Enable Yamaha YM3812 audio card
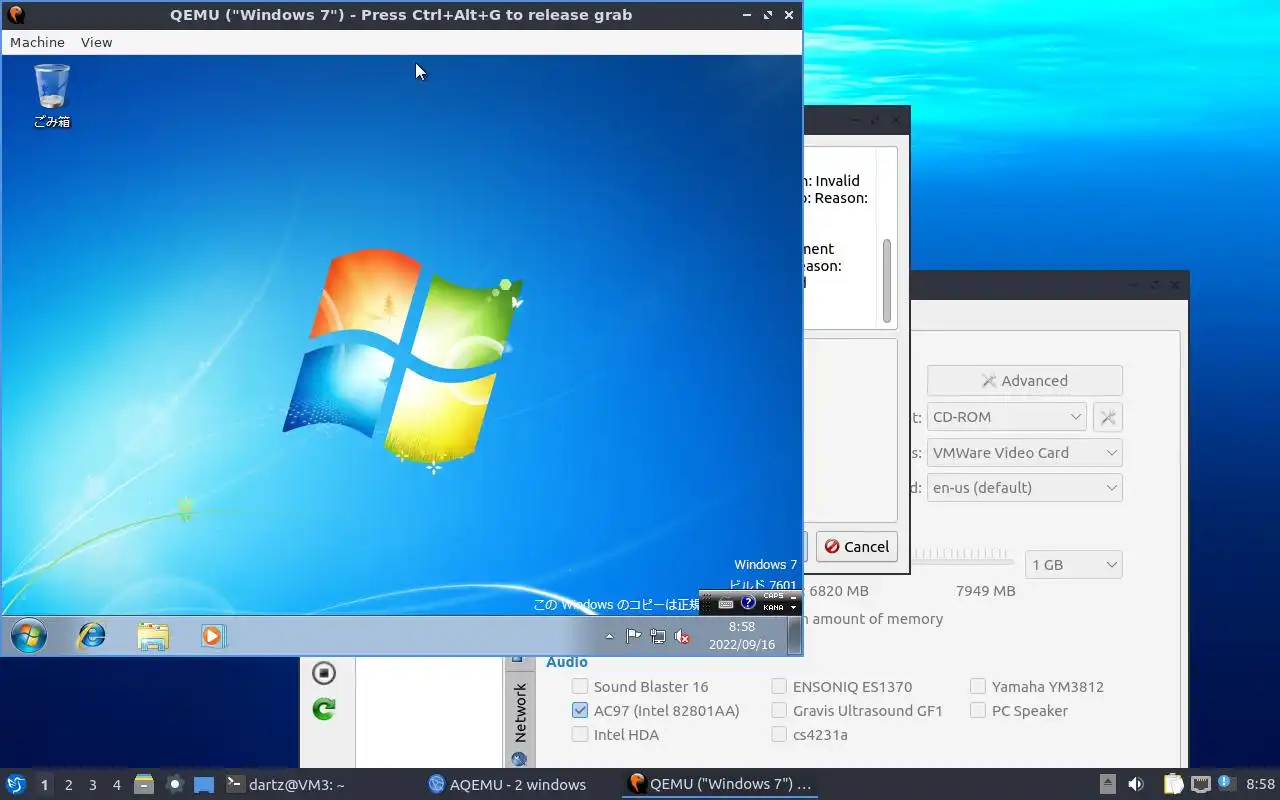This screenshot has width=1280, height=800. pyautogui.click(x=978, y=687)
